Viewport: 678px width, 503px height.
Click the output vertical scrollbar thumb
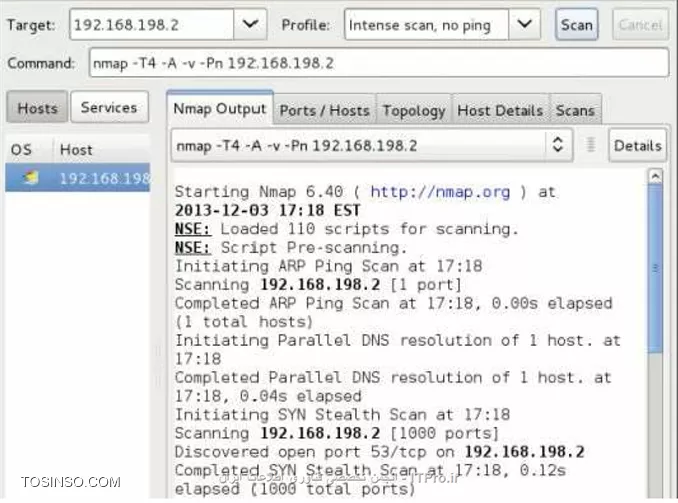click(x=656, y=268)
